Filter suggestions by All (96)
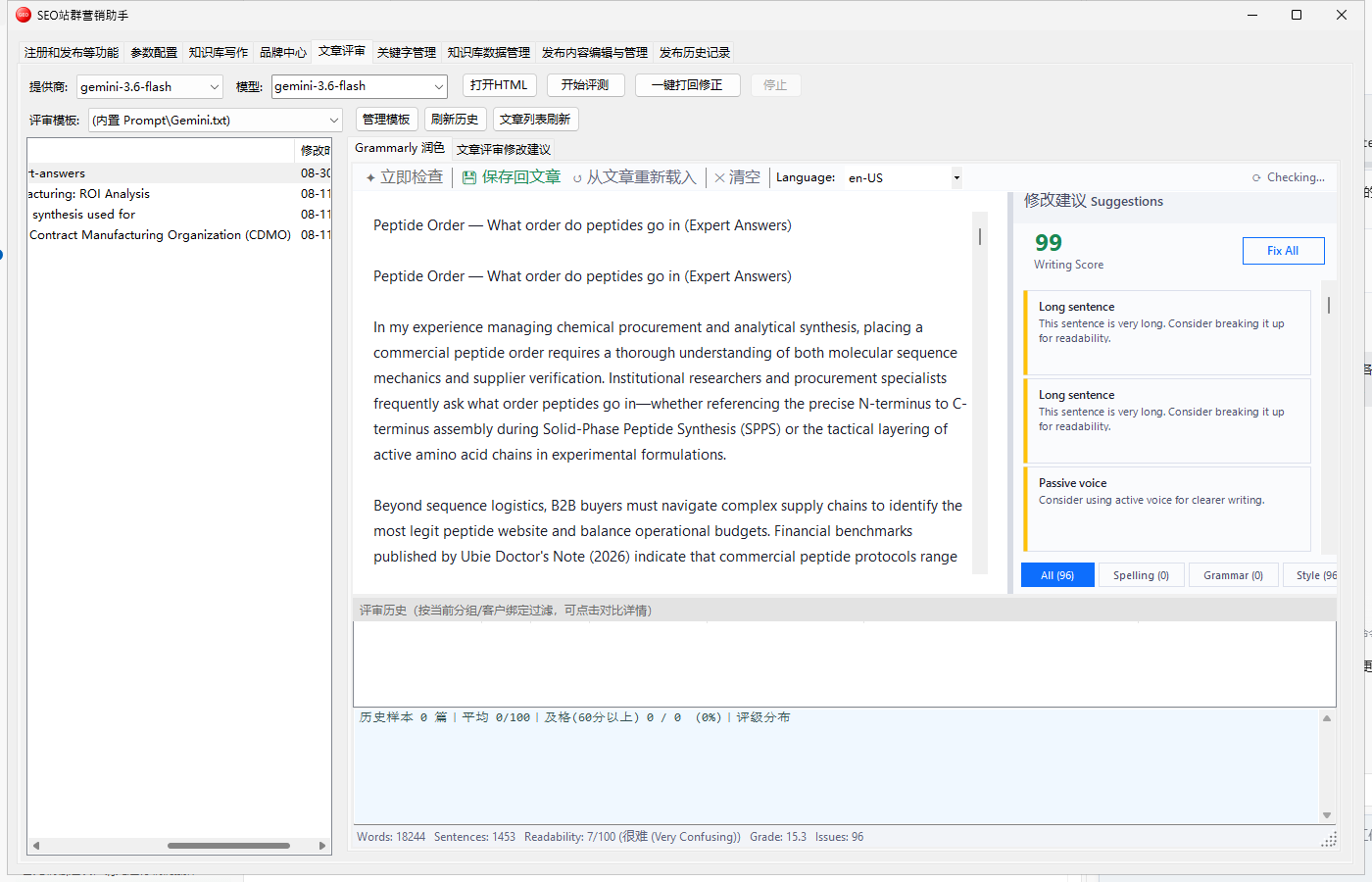Image resolution: width=1372 pixels, height=882 pixels. pos(1057,575)
